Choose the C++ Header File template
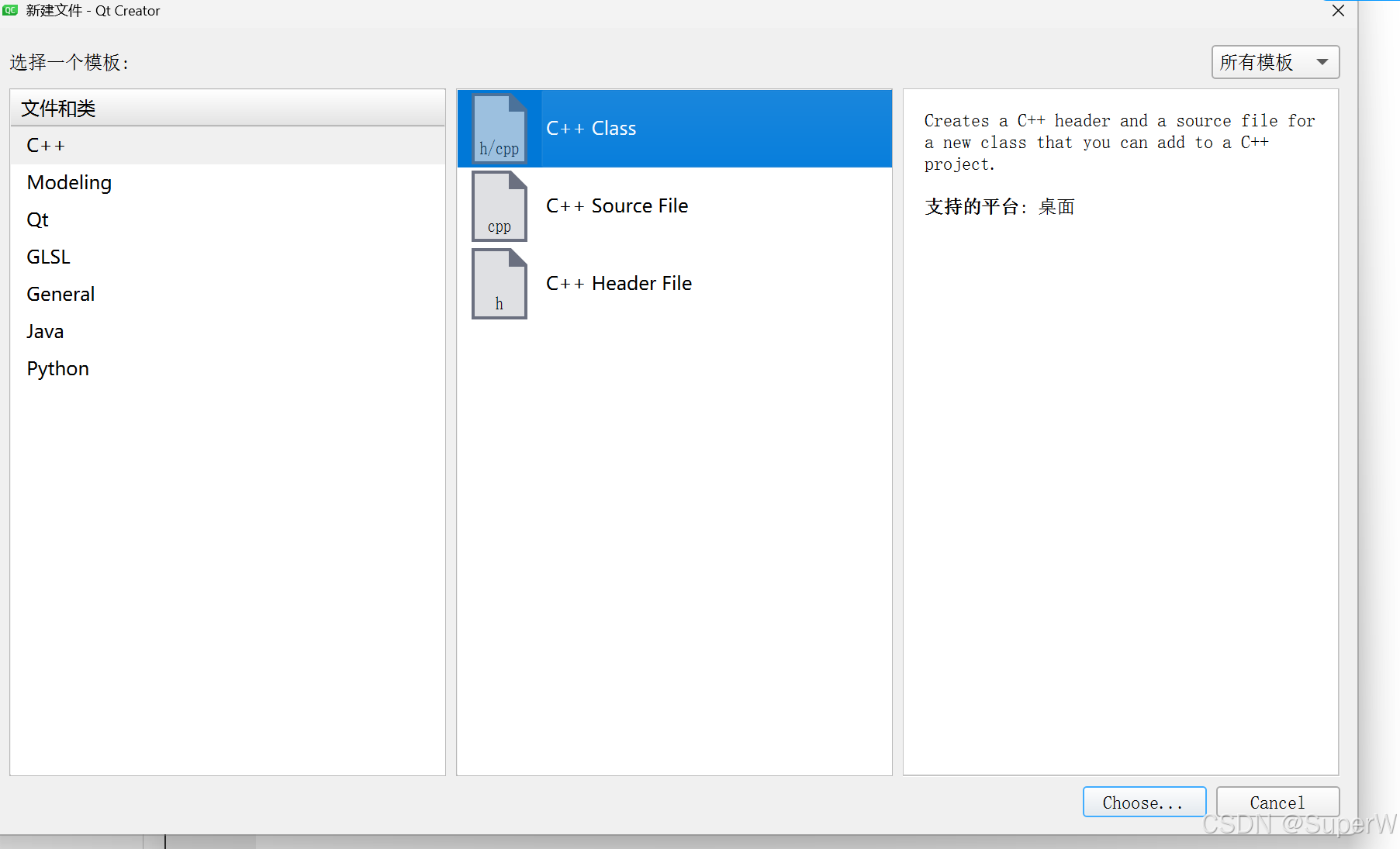This screenshot has width=1400, height=849. [674, 284]
